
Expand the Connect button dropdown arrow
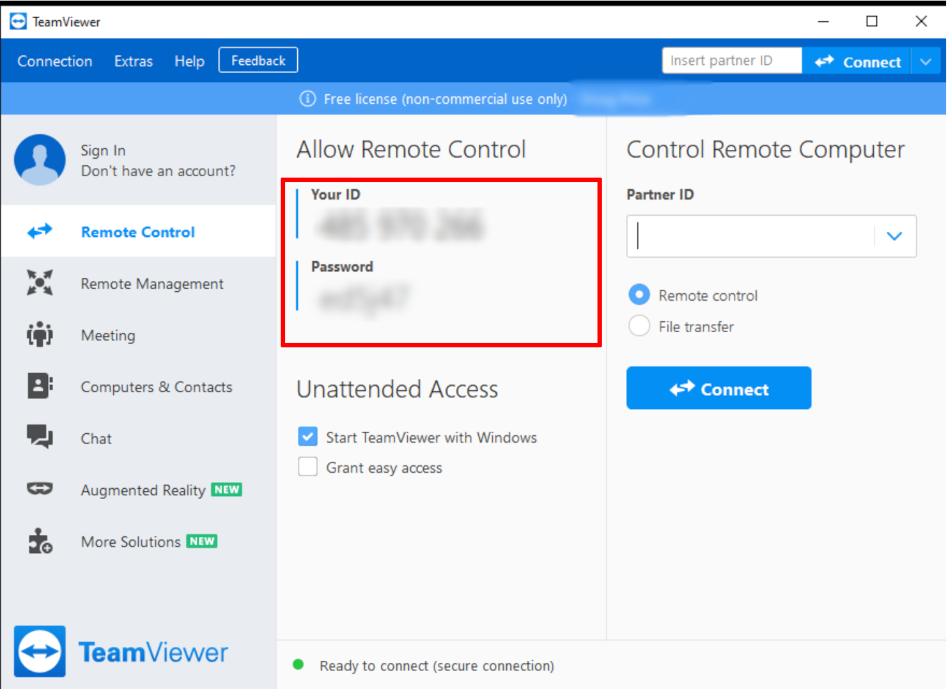click(926, 61)
